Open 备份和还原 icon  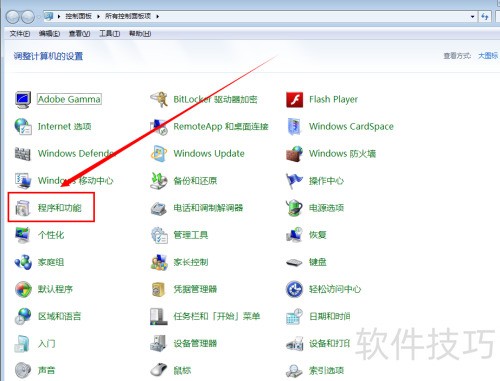click(159, 181)
